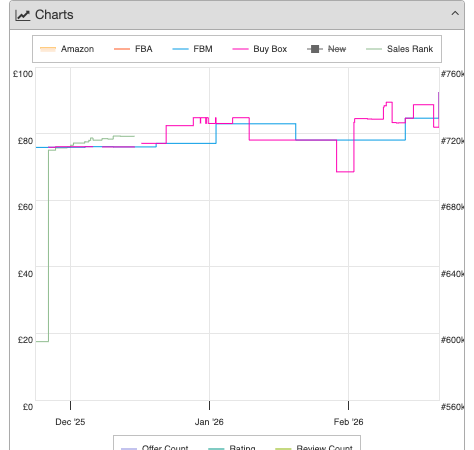474x450 pixels.
Task: Toggle the FBA series in the legend
Action: click(133, 49)
